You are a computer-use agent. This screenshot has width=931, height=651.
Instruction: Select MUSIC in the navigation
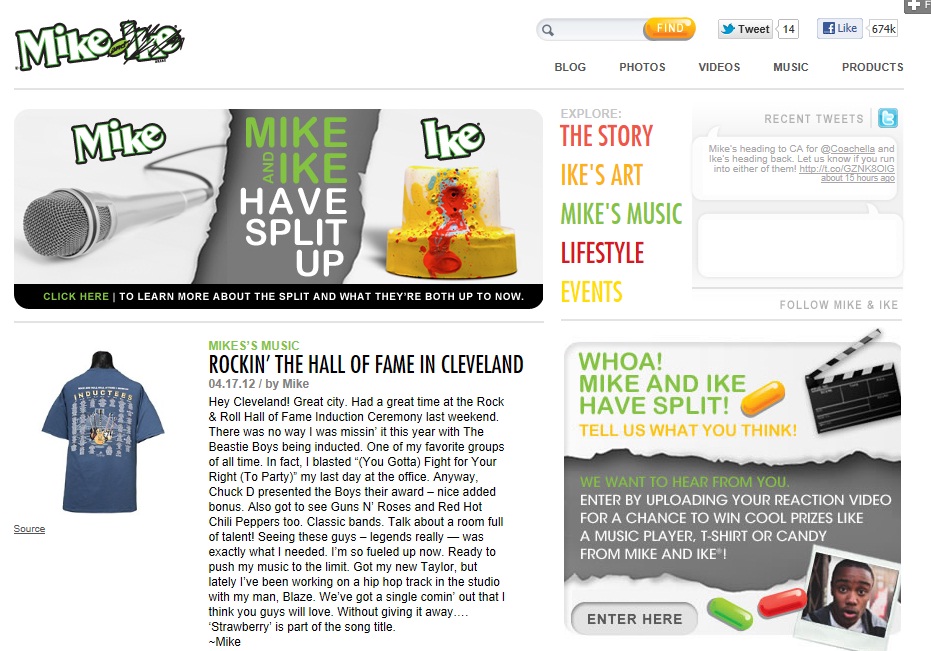pos(790,67)
